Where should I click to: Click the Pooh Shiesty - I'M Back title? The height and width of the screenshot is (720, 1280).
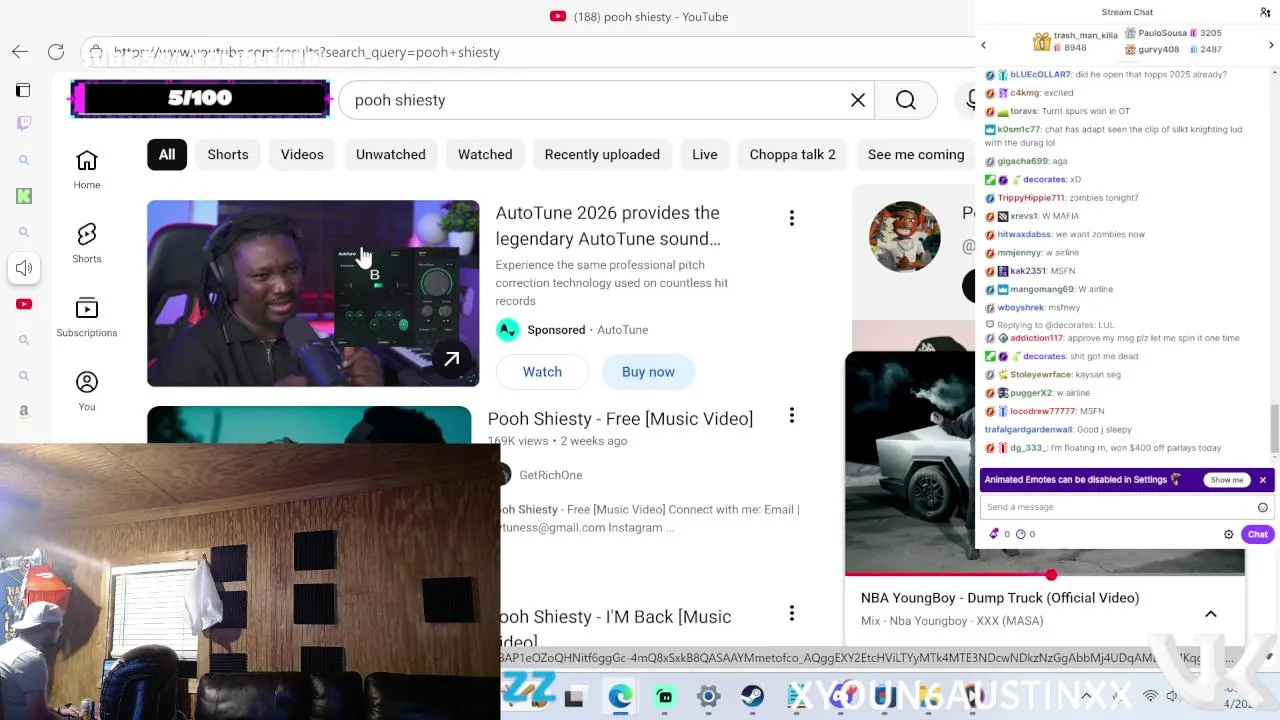click(x=614, y=628)
